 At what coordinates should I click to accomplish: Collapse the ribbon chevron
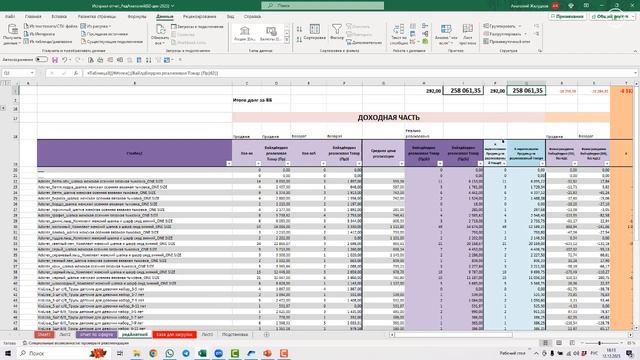[635, 51]
